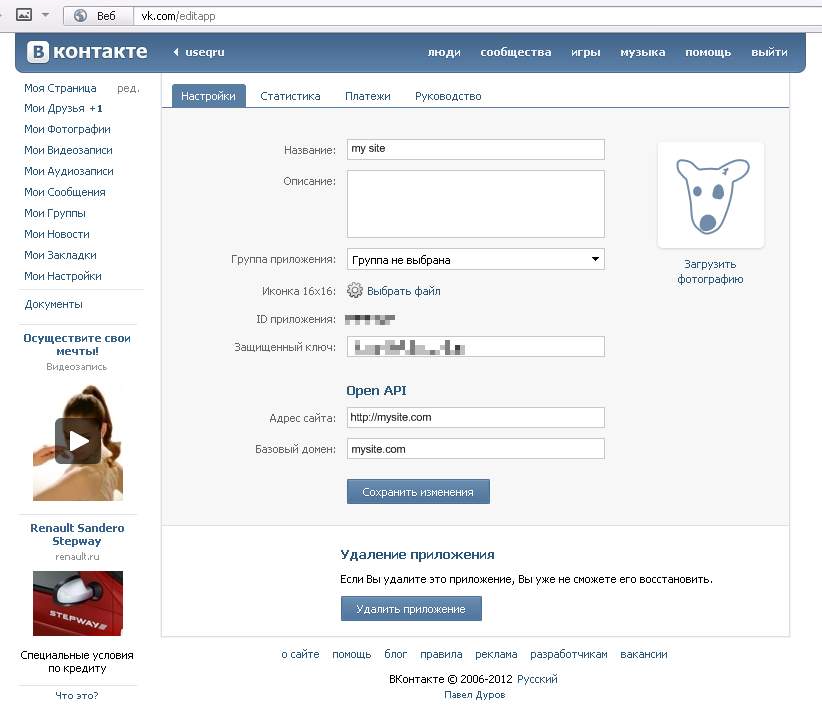Screen dimensions: 822x708
Task: Click the Защищенный ключ field
Action: point(475,346)
